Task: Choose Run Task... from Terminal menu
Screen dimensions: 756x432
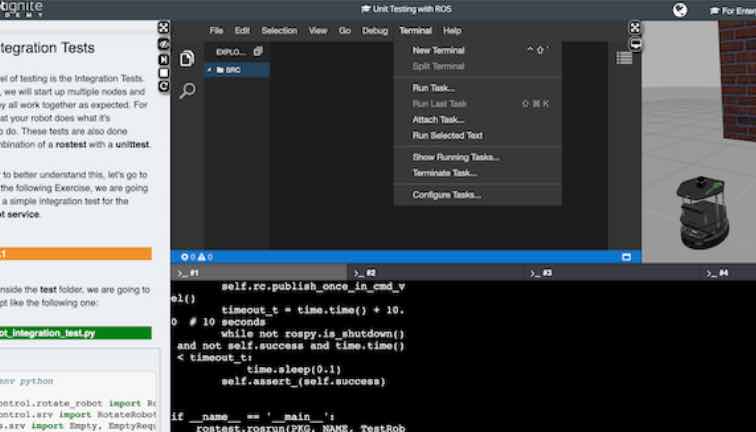Action: 478,88
